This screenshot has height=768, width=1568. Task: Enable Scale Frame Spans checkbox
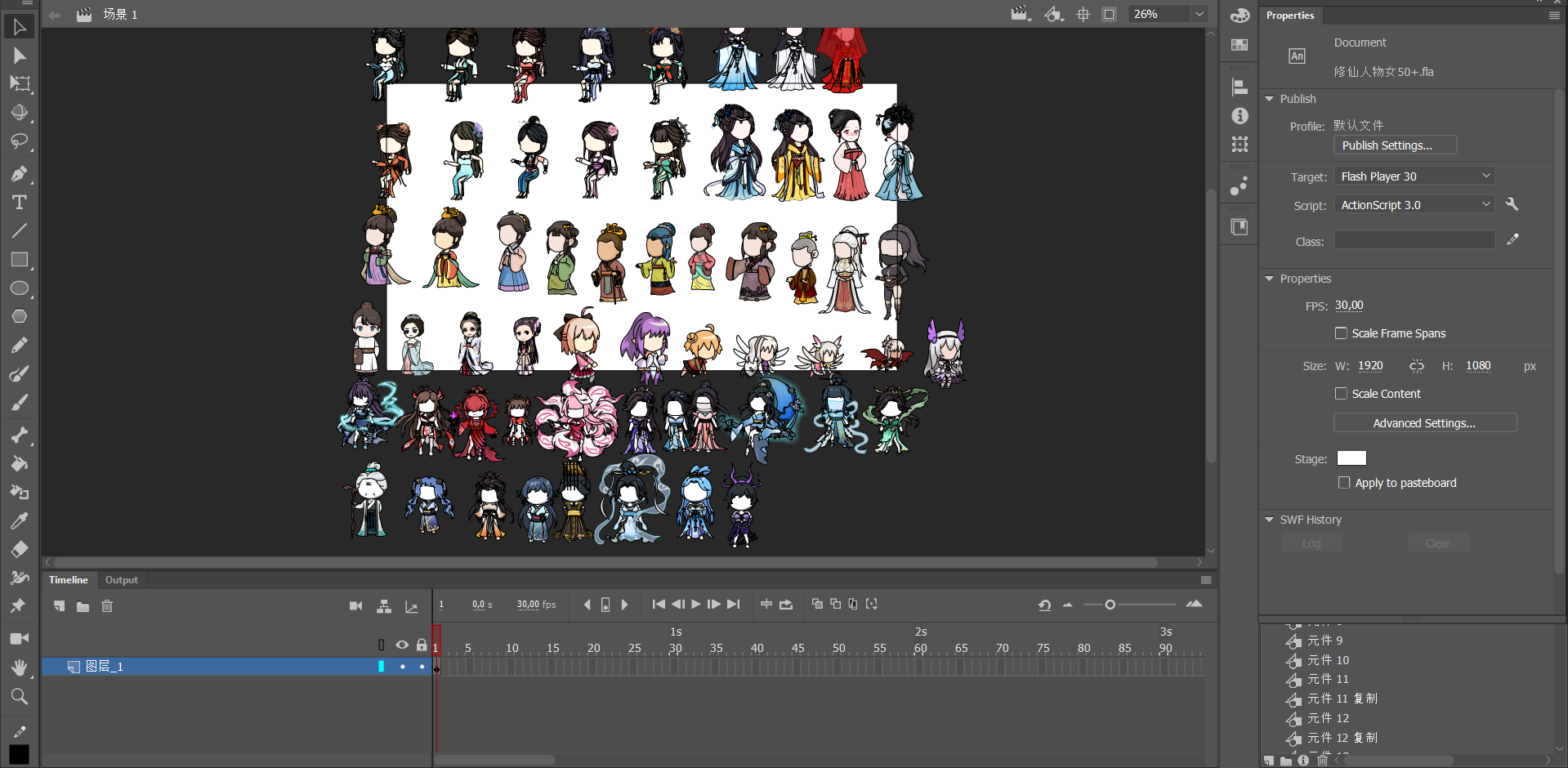[1341, 333]
